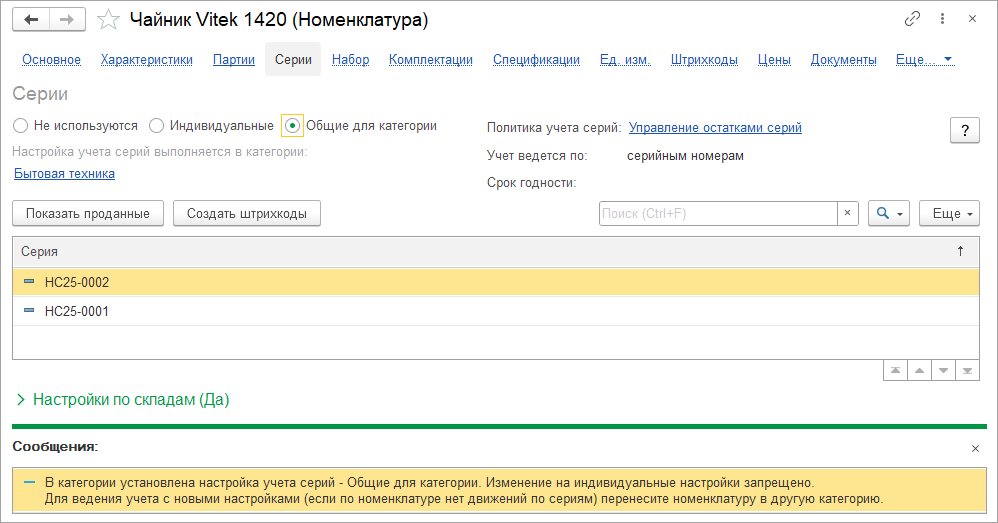Move series to bottom of list

point(966,370)
